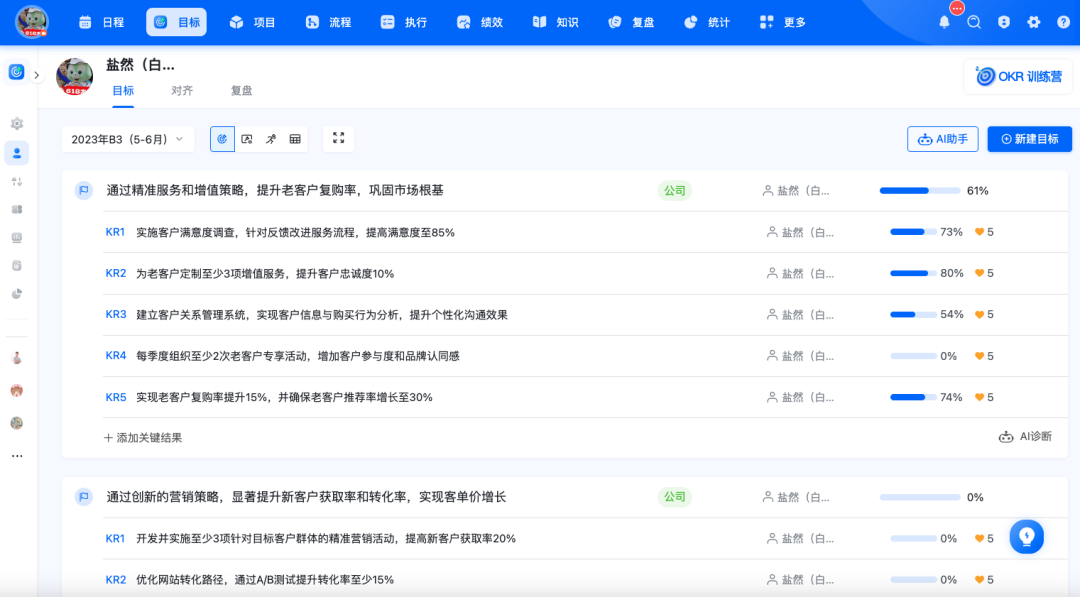Click the heart confidence icon on KR4 活动 row
This screenshot has width=1080, height=597.
point(979,356)
